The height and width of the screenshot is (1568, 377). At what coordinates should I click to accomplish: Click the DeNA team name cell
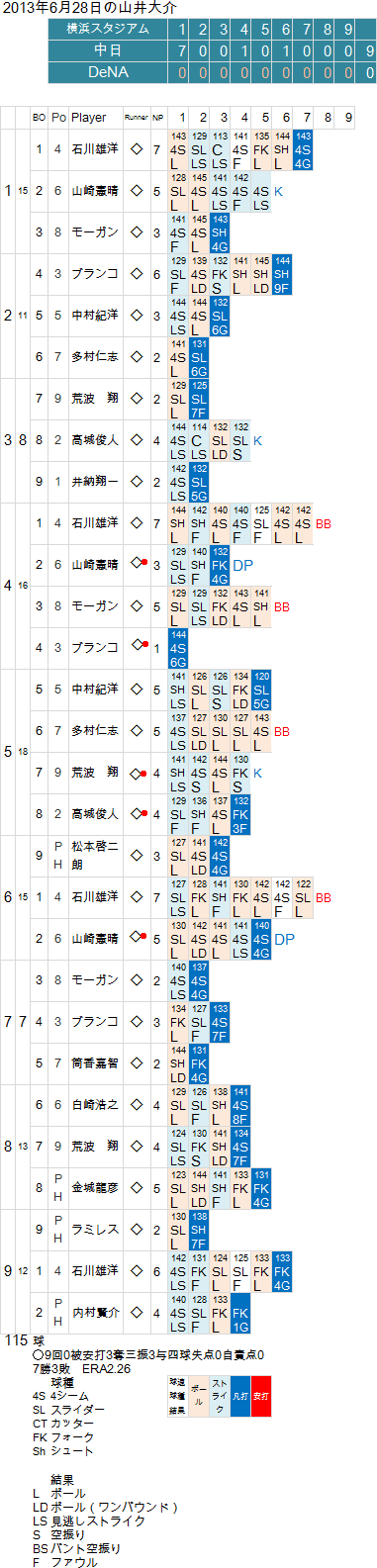pos(108,71)
